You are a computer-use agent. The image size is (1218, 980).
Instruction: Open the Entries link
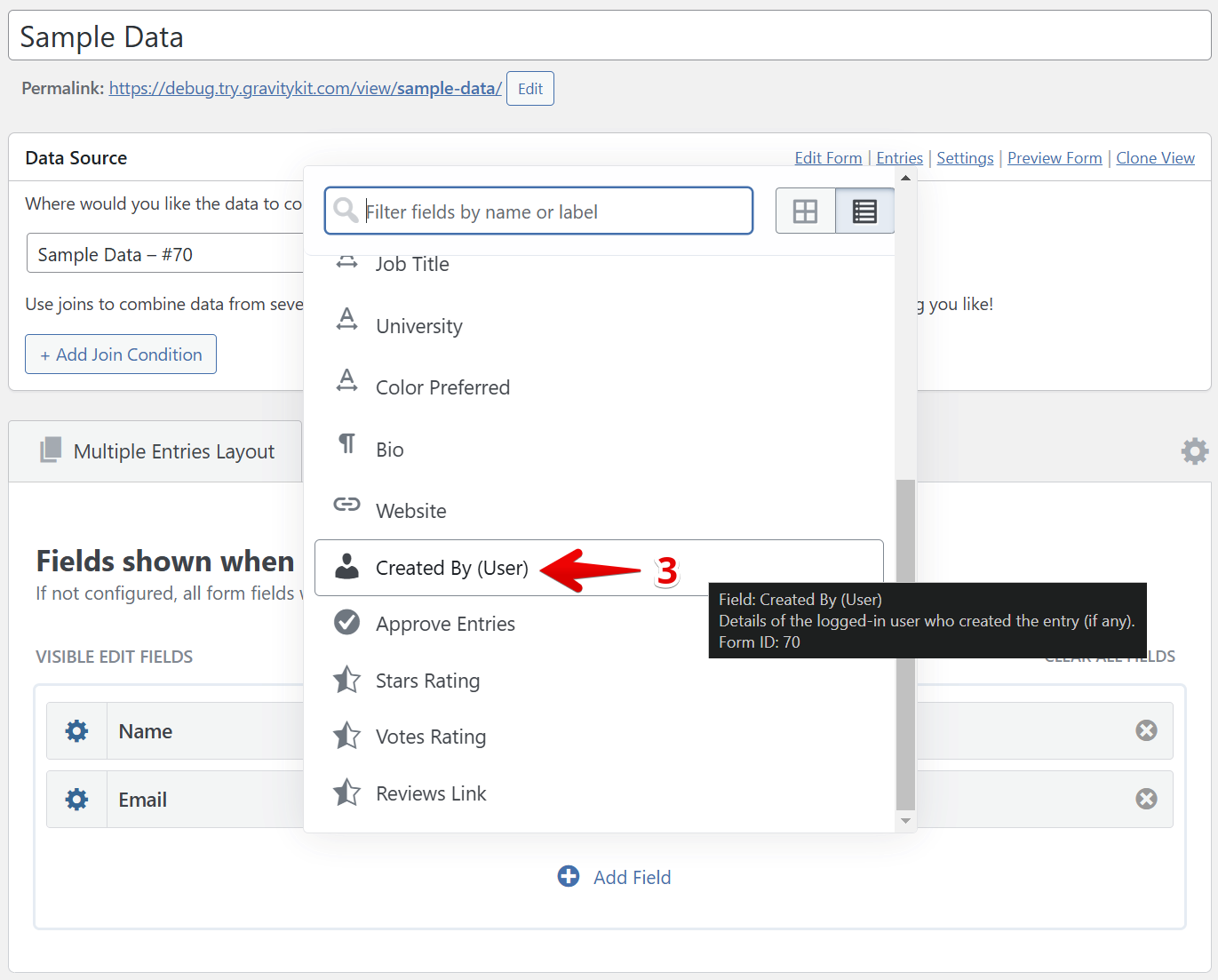tap(900, 158)
